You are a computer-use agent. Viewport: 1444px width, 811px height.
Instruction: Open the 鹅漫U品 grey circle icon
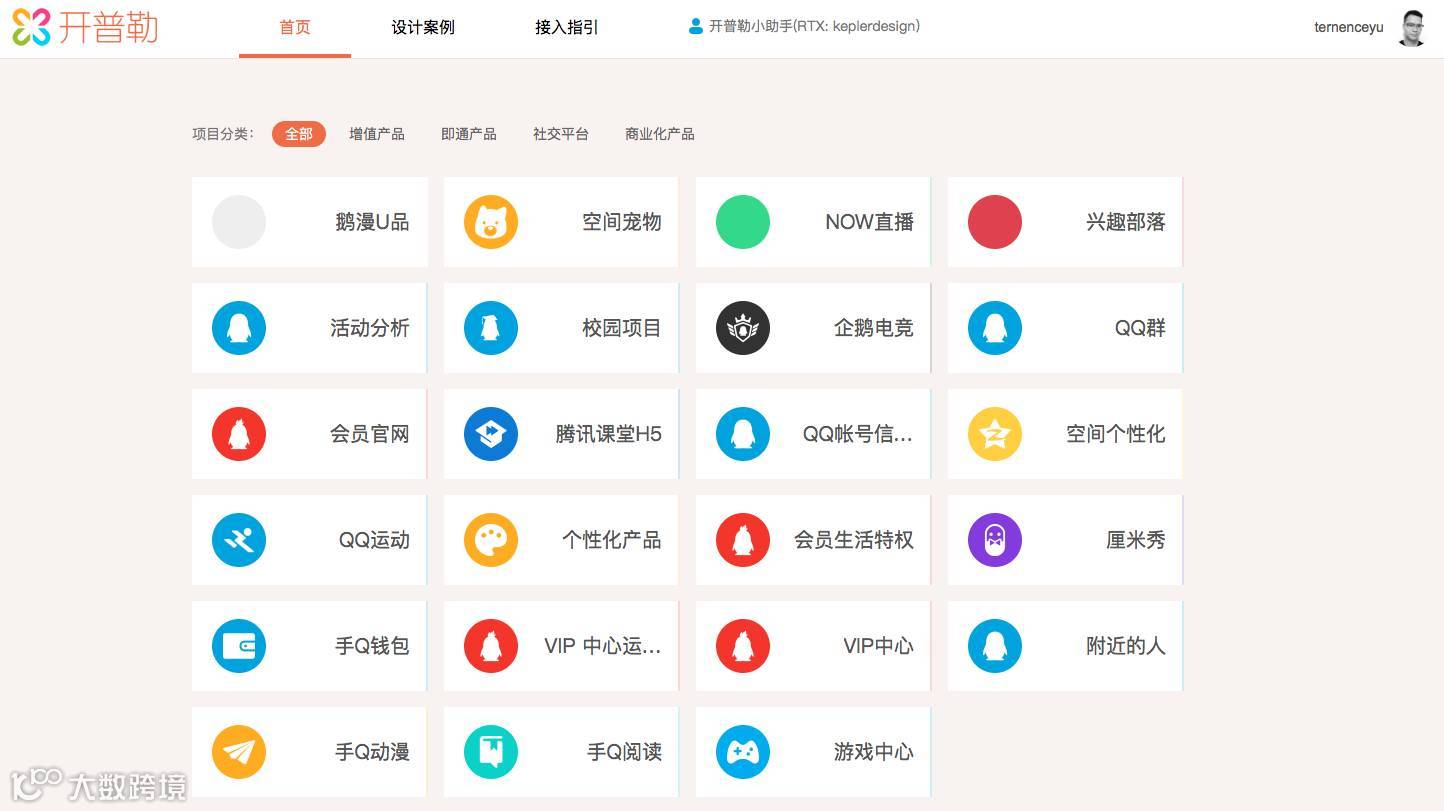[x=239, y=222]
